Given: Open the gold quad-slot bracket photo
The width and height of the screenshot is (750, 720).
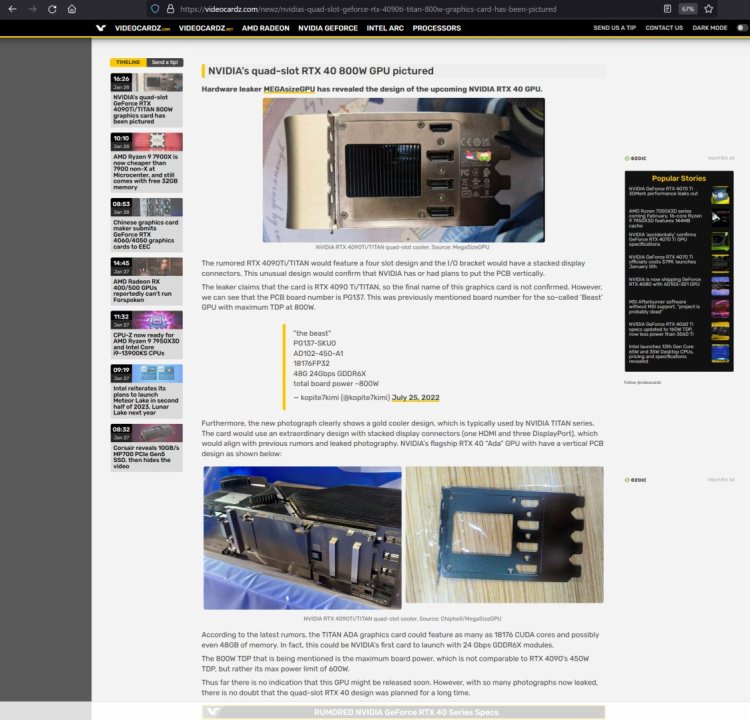Looking at the screenshot, I should [404, 170].
